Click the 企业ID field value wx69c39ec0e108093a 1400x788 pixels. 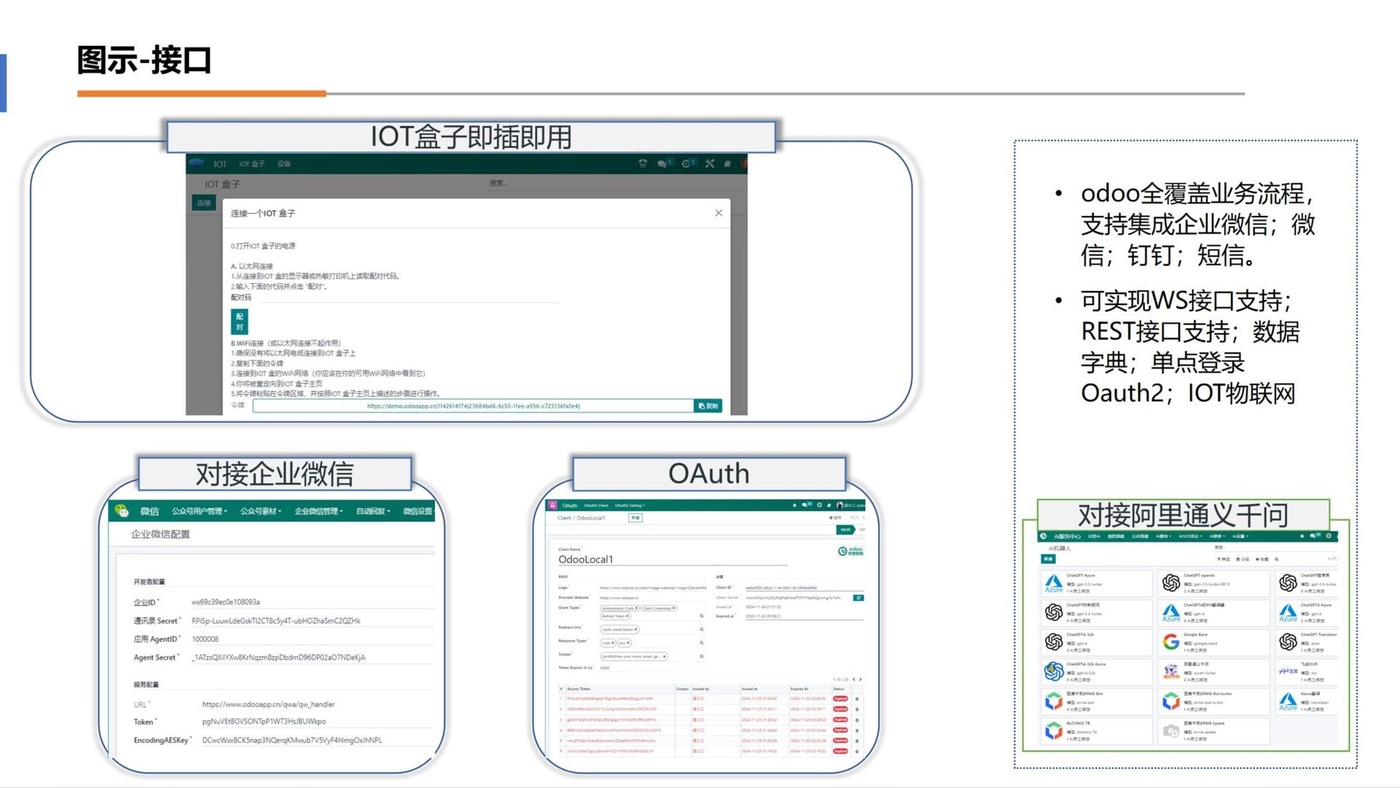(x=226, y=602)
